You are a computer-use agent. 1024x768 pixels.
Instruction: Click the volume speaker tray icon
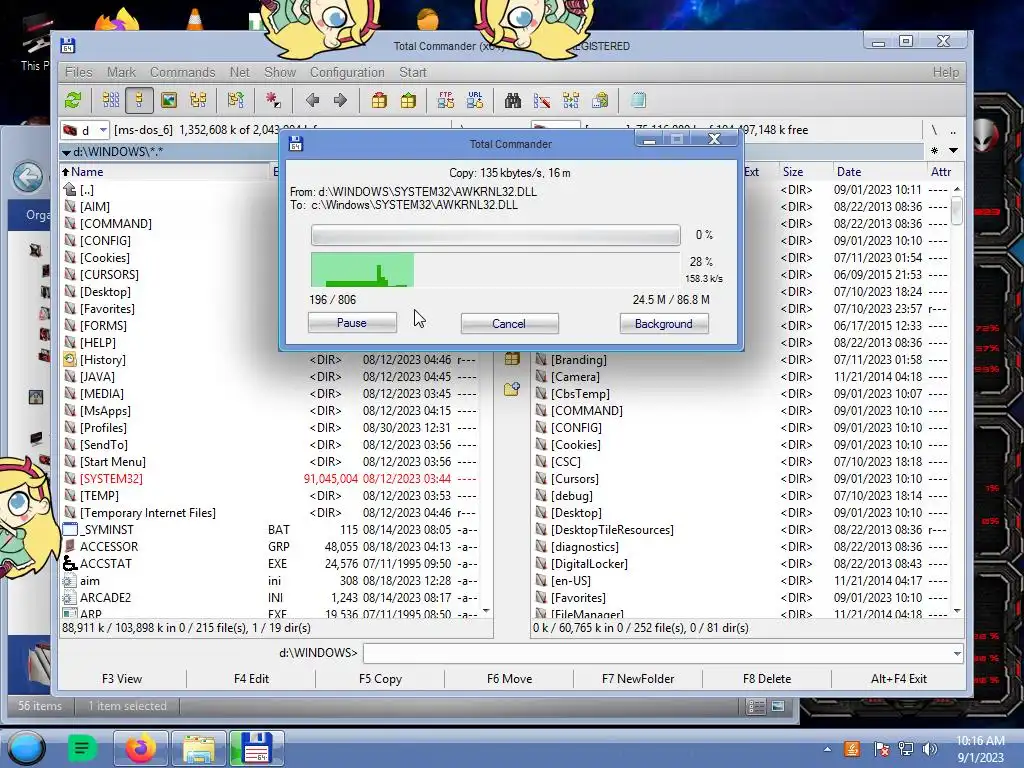coord(930,749)
